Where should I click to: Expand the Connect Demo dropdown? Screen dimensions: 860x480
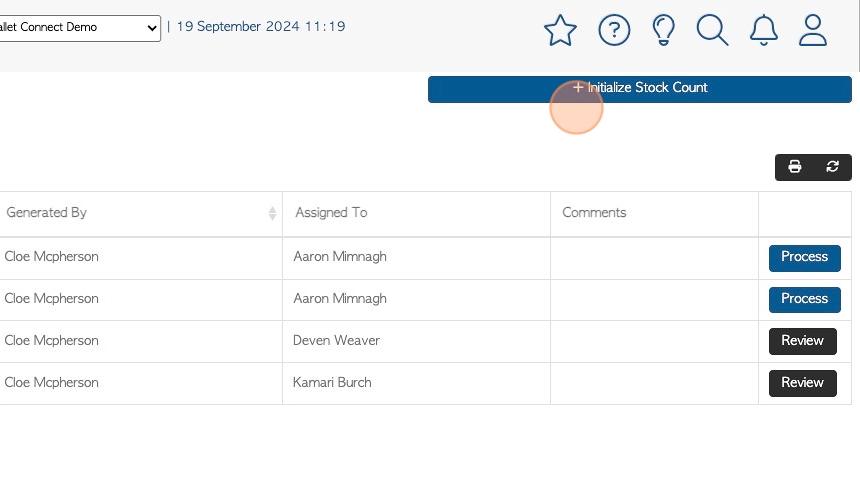pos(80,28)
